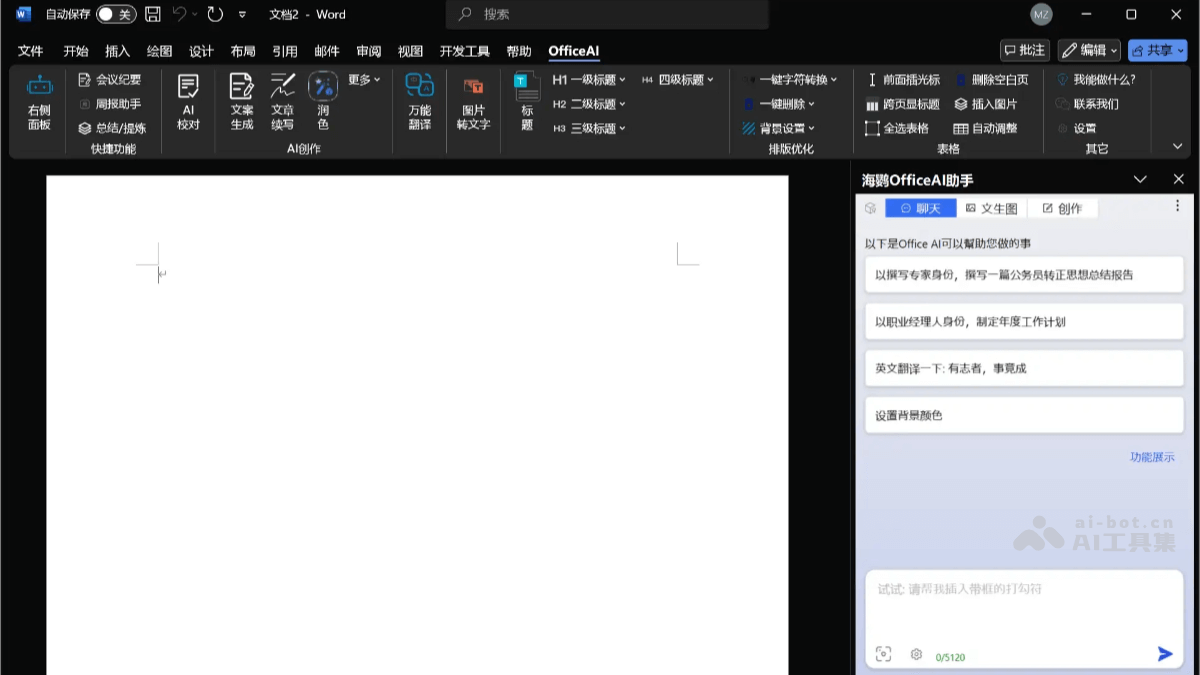The image size is (1200, 675).
Task: Select the 润色 polishing tool
Action: click(322, 100)
